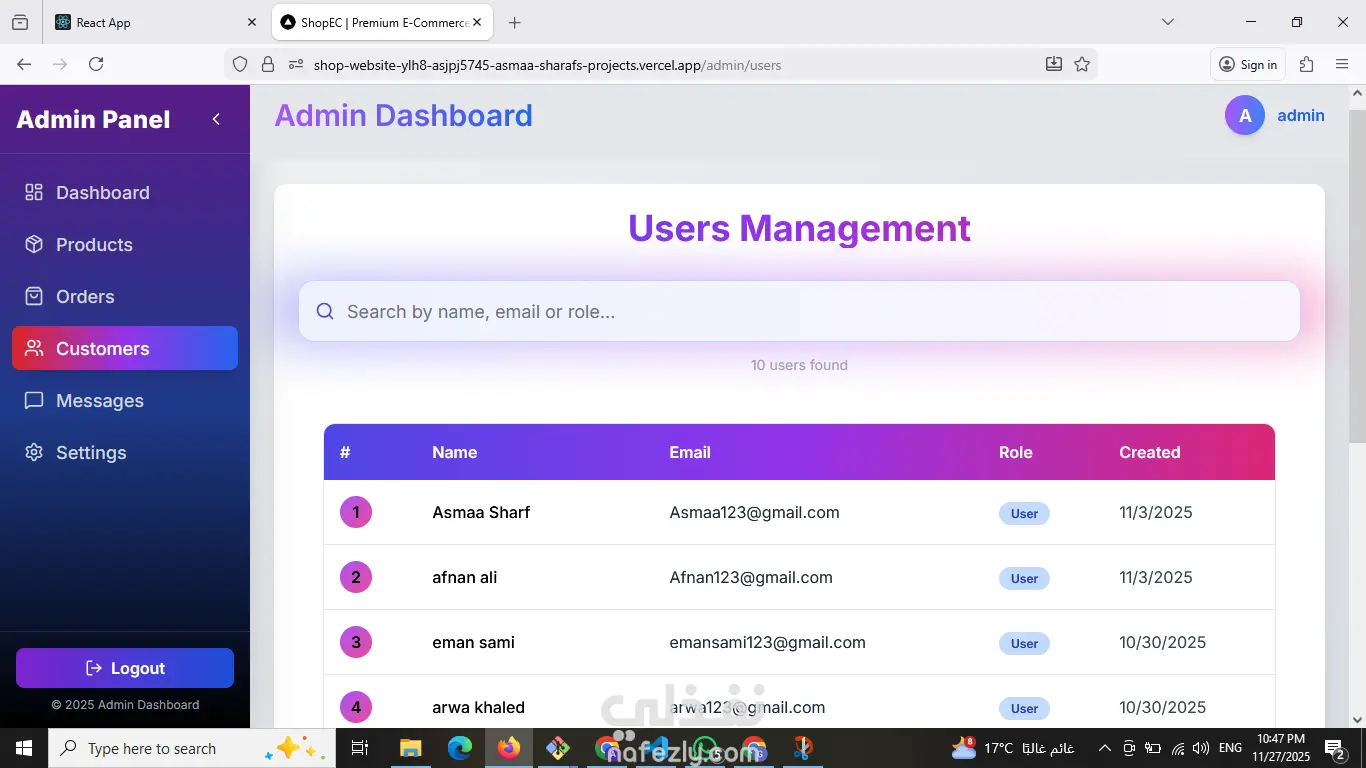Click the User role badge for afnan ali

(1024, 579)
